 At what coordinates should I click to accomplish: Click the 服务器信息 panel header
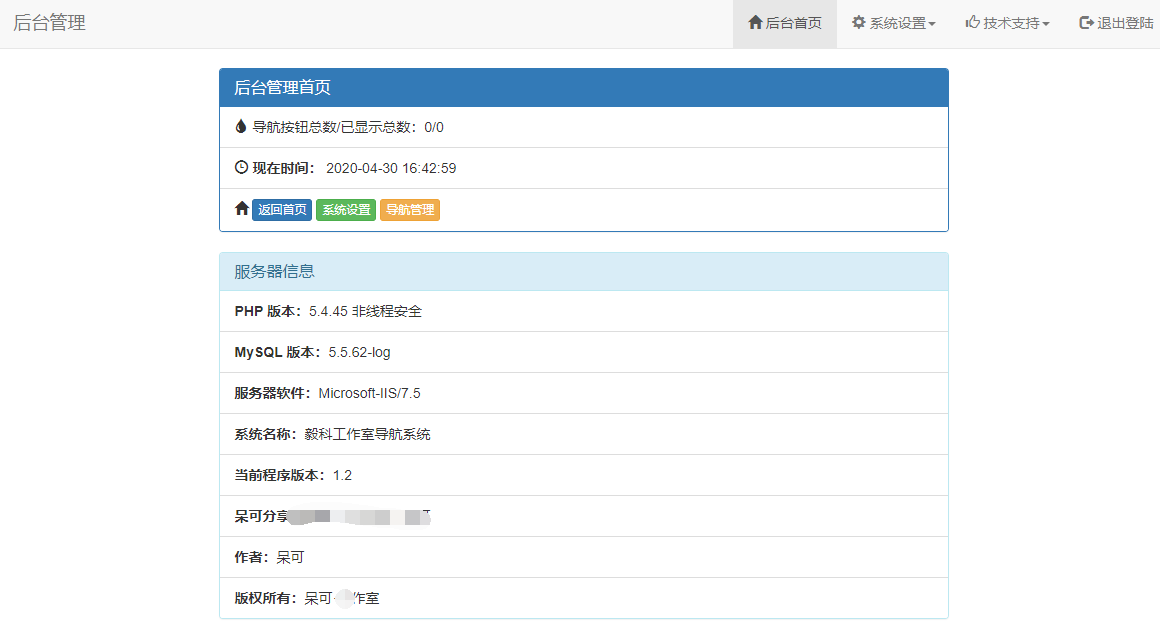click(584, 272)
